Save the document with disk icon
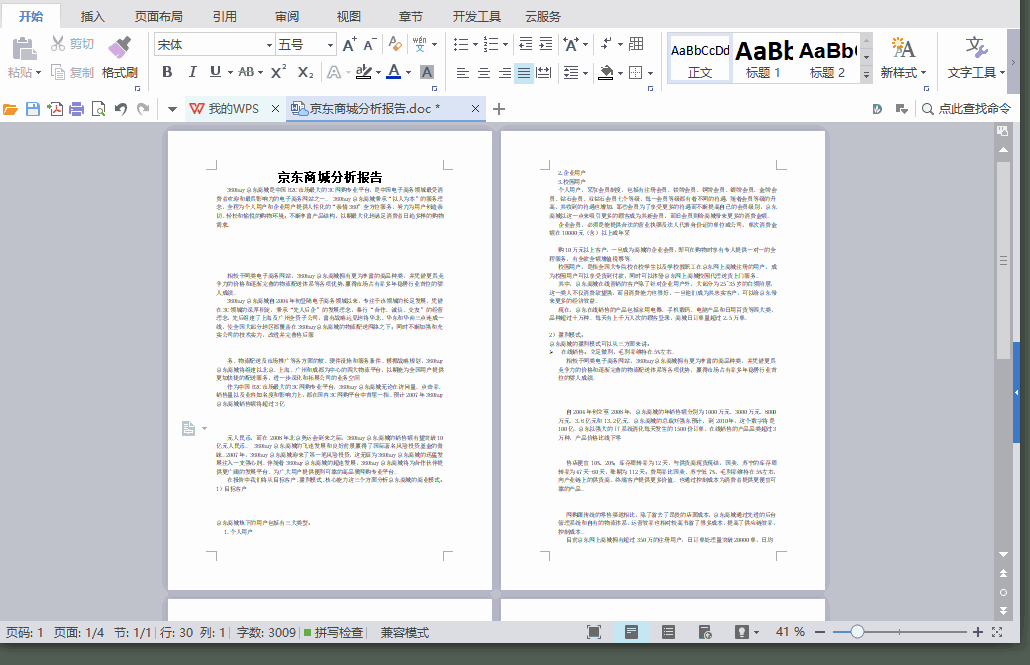Image resolution: width=1030 pixels, height=665 pixels. pos(33,109)
